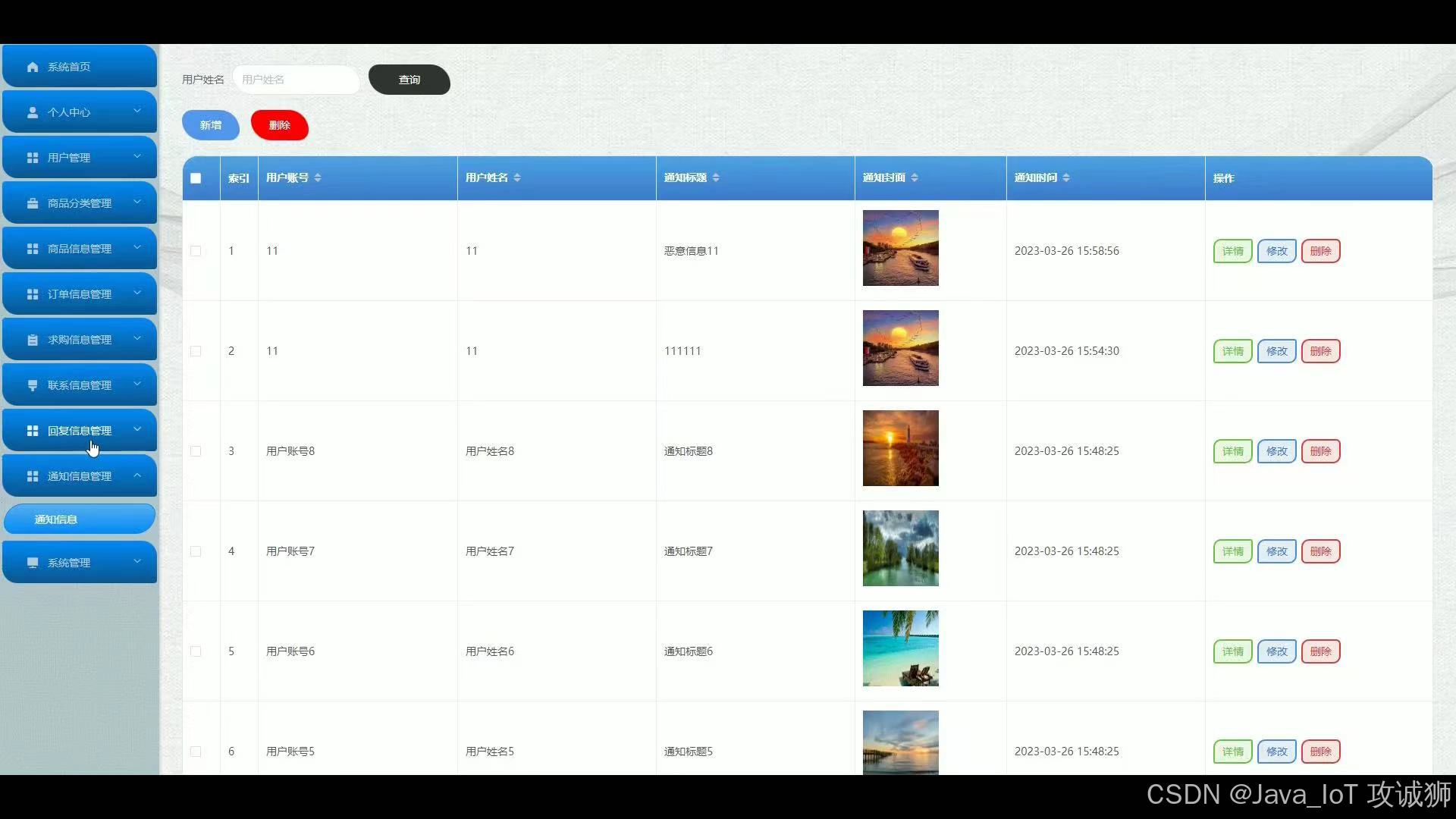The height and width of the screenshot is (819, 1456).
Task: Click the icon beside 联系信息管理
Action: point(33,385)
